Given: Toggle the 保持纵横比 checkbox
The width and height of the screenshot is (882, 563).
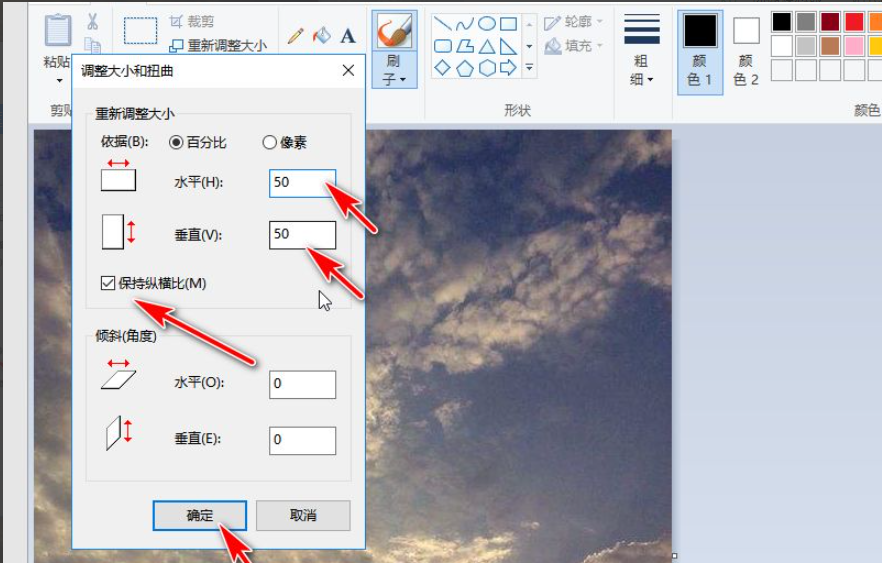Looking at the screenshot, I should (108, 283).
